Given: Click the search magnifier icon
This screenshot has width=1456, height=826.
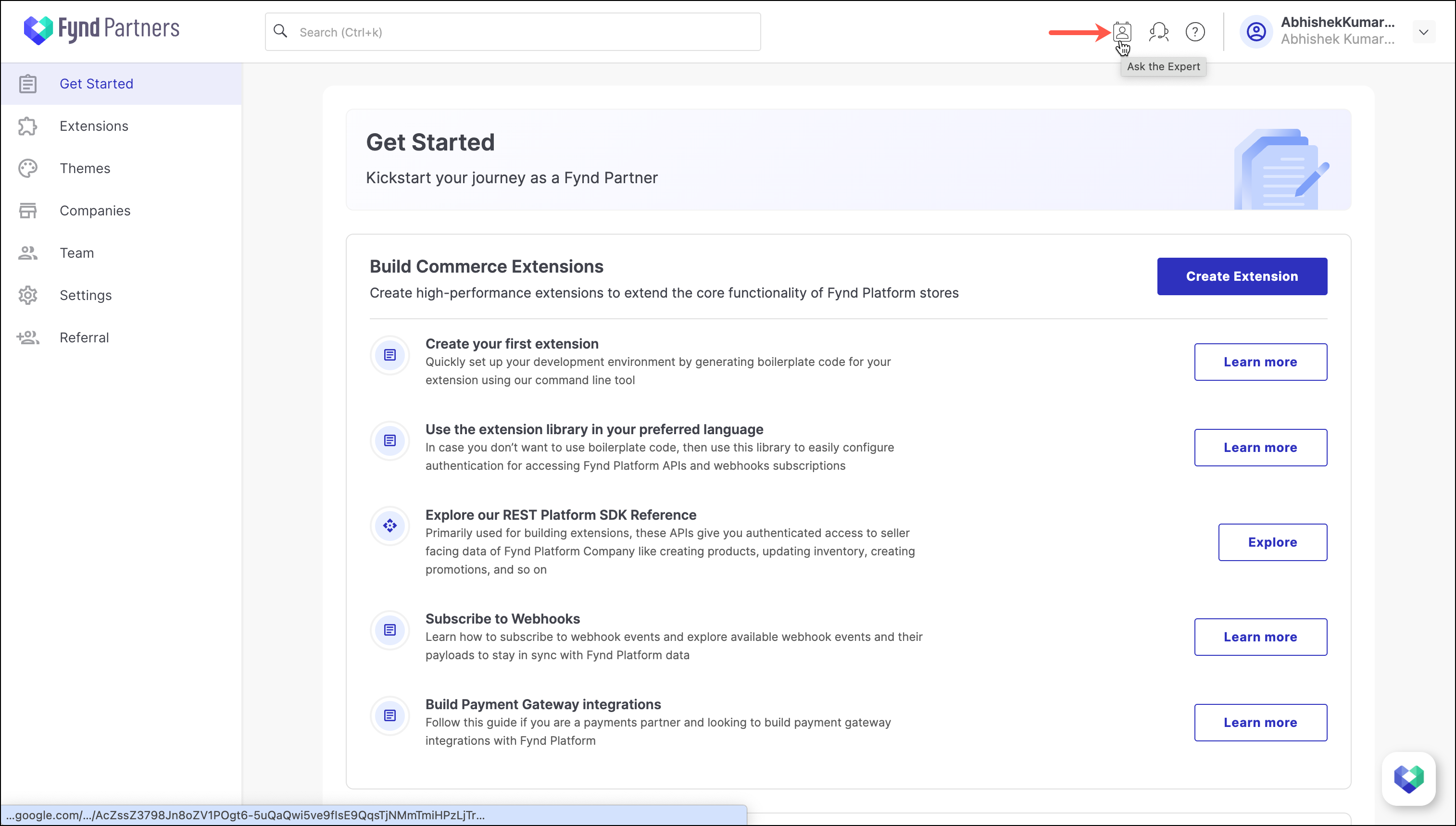Looking at the screenshot, I should 280,31.
